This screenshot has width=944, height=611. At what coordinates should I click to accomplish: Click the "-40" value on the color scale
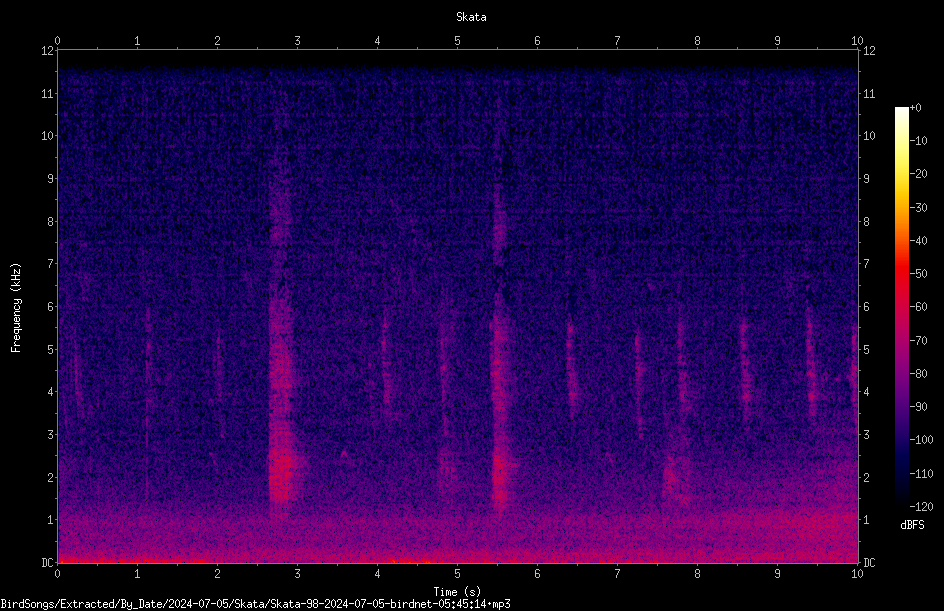click(919, 241)
